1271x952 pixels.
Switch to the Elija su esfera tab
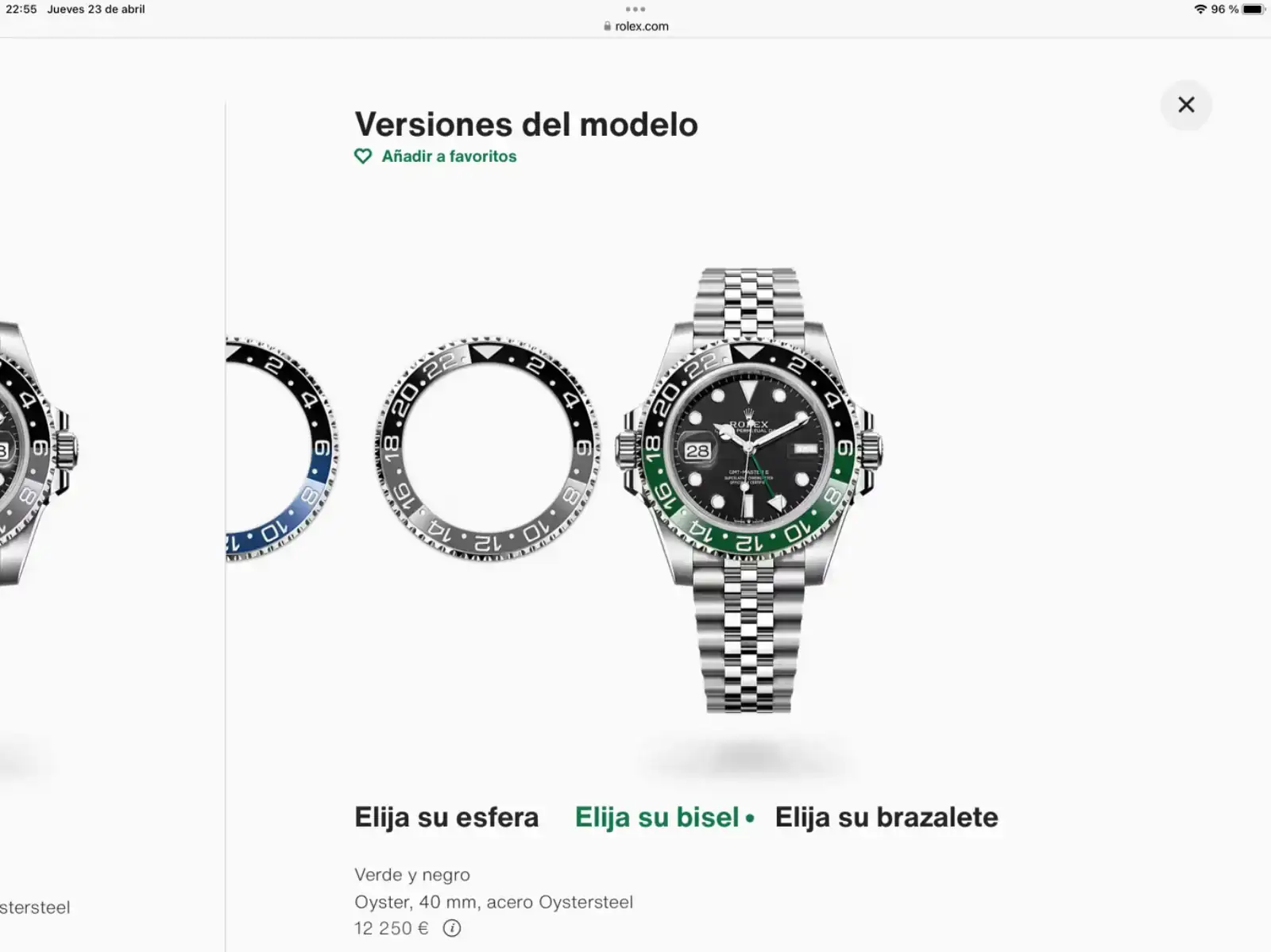(x=446, y=817)
